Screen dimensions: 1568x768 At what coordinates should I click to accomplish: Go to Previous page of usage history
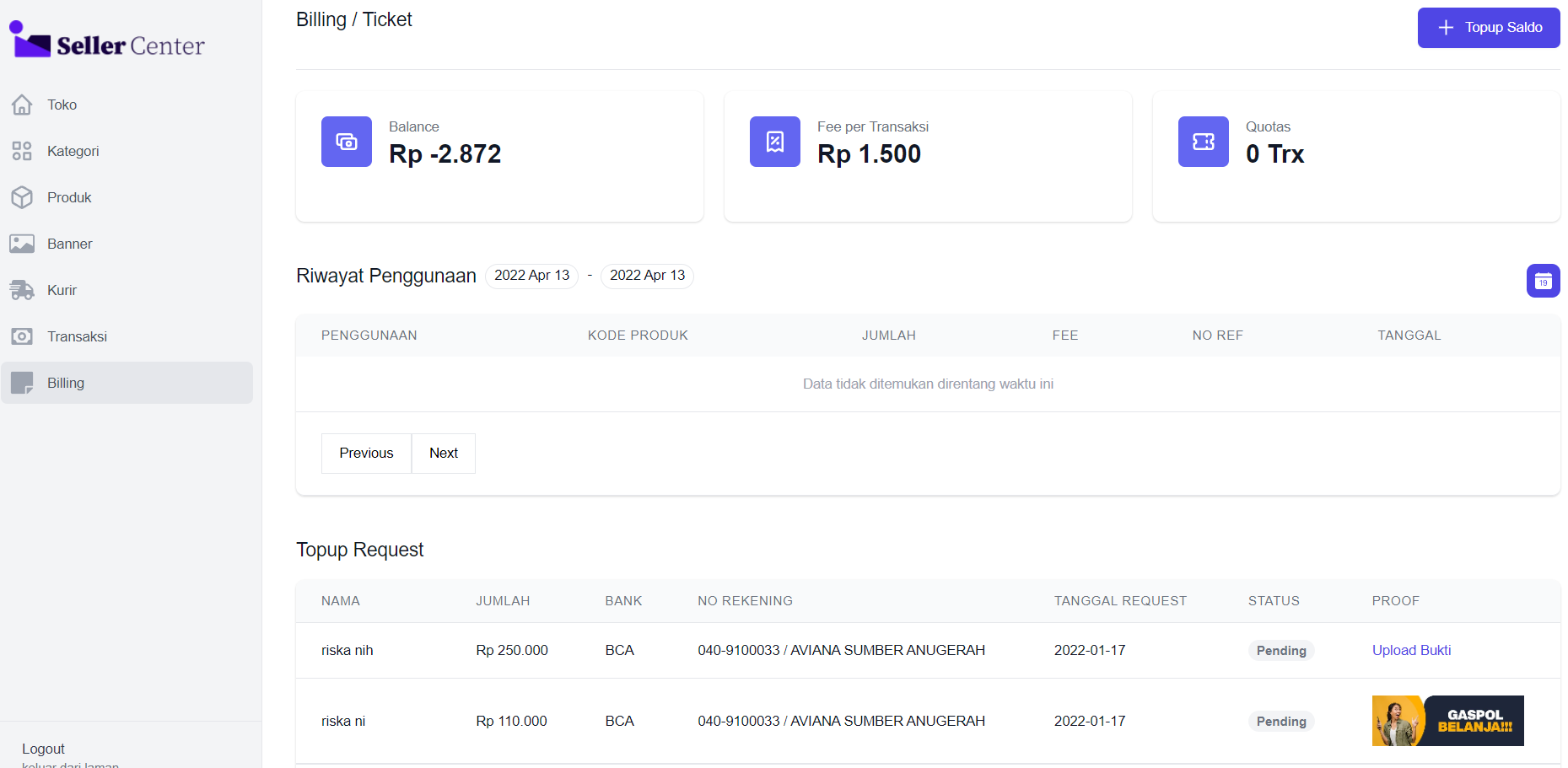tap(366, 454)
